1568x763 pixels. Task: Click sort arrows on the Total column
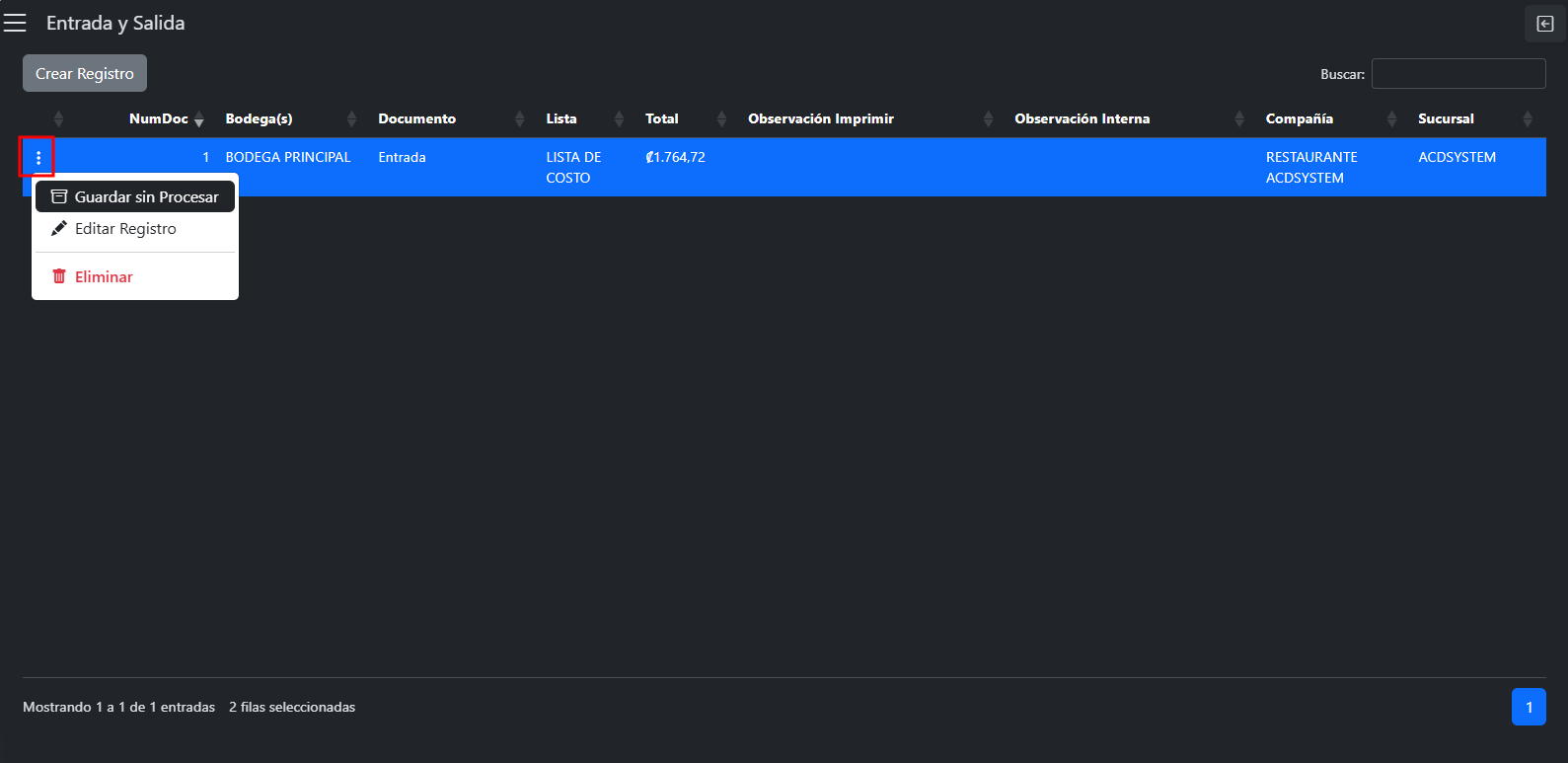click(x=721, y=119)
